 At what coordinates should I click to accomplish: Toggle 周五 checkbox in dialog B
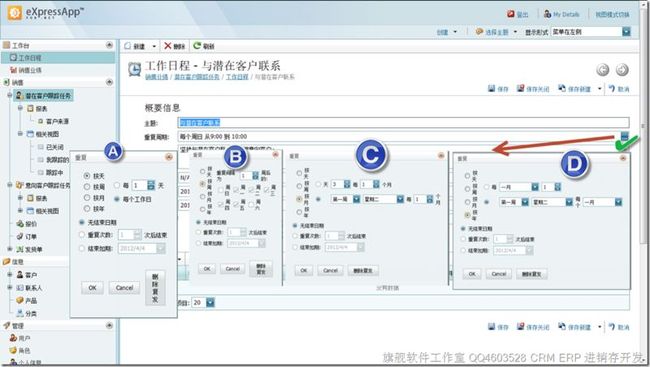pos(235,204)
